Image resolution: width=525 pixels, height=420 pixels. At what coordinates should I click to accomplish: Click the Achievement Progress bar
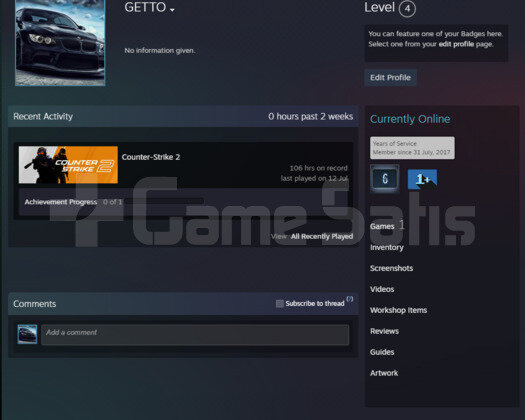point(164,202)
